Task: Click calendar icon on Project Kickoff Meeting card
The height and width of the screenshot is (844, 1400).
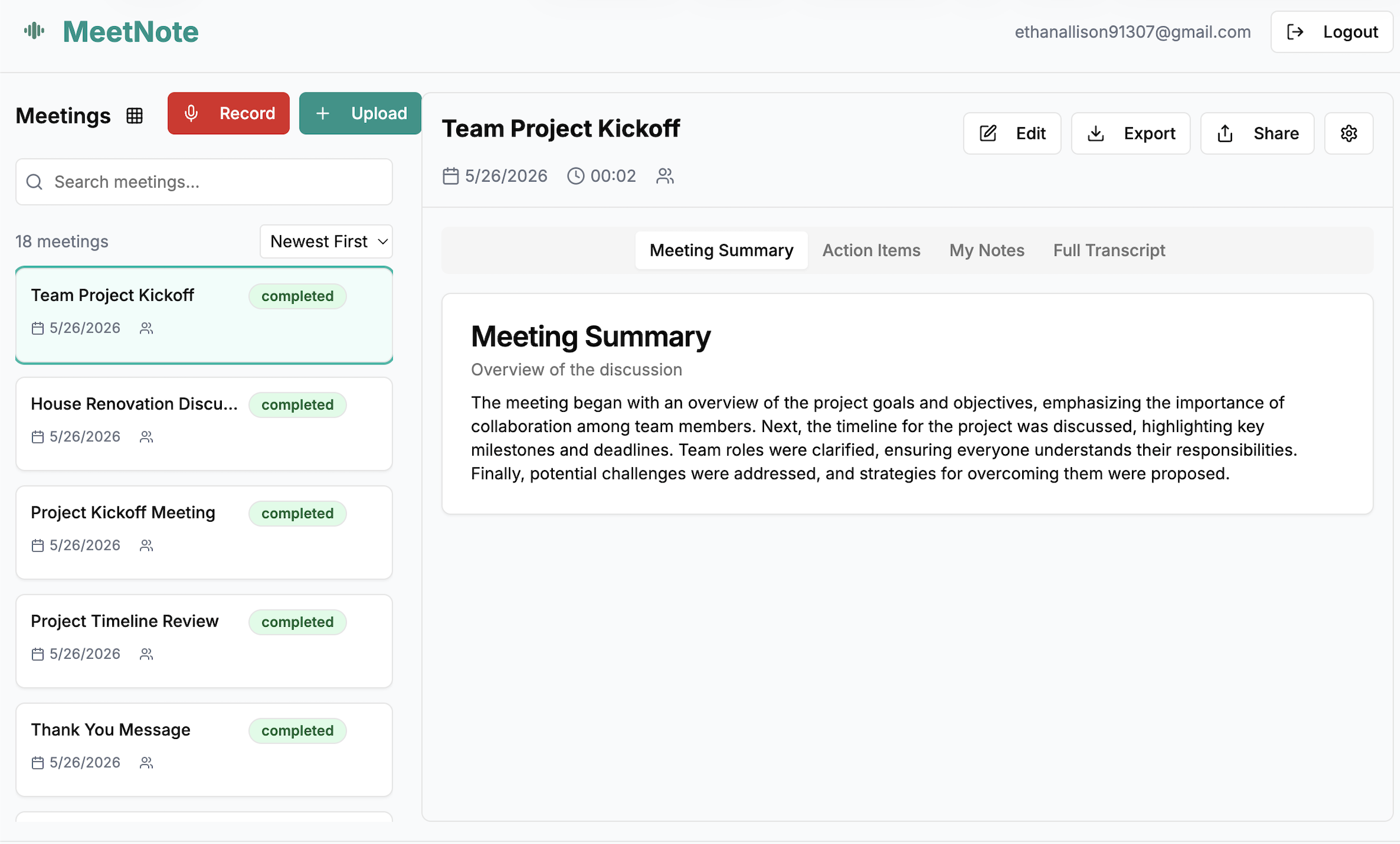Action: 38,545
